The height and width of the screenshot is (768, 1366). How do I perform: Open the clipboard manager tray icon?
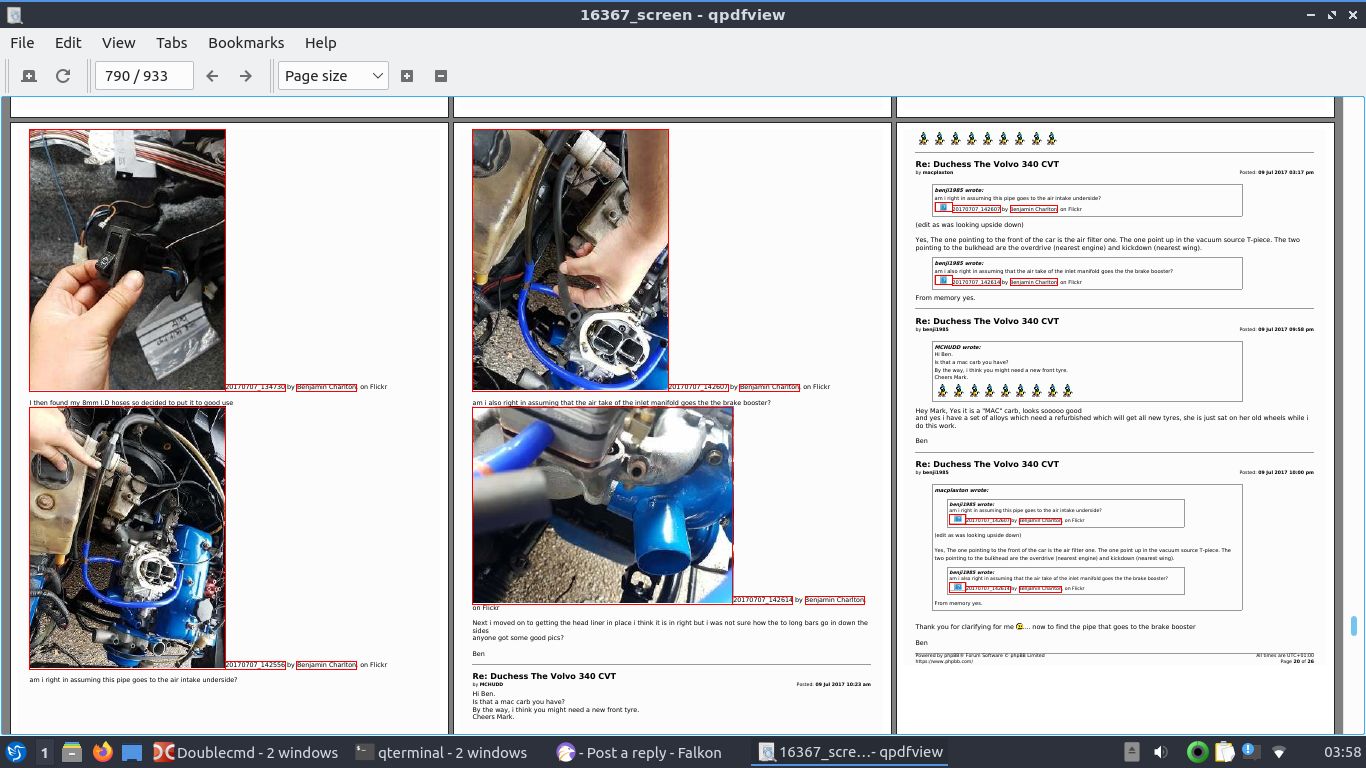click(1224, 752)
